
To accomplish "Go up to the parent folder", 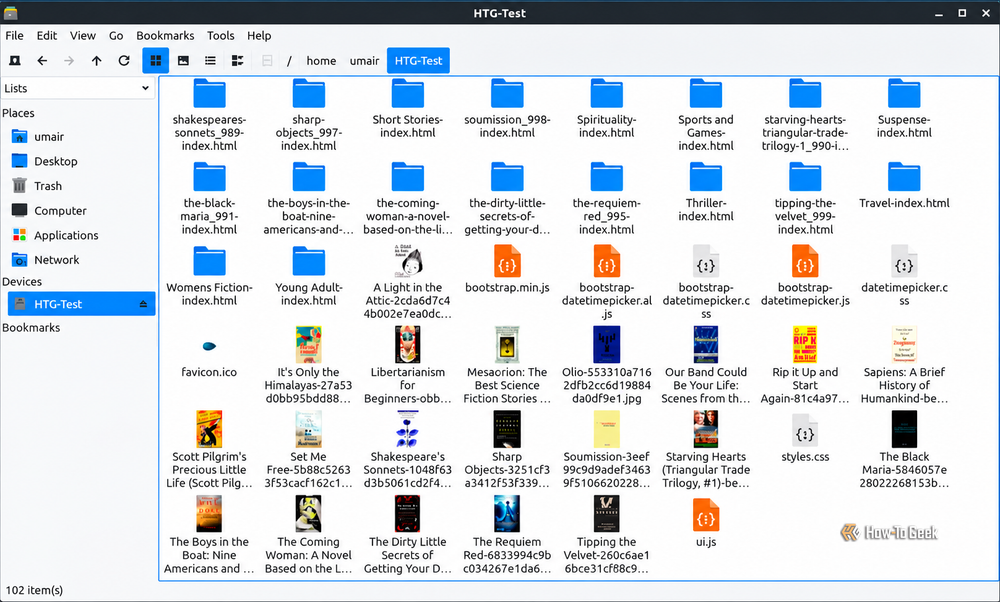I will coord(96,61).
